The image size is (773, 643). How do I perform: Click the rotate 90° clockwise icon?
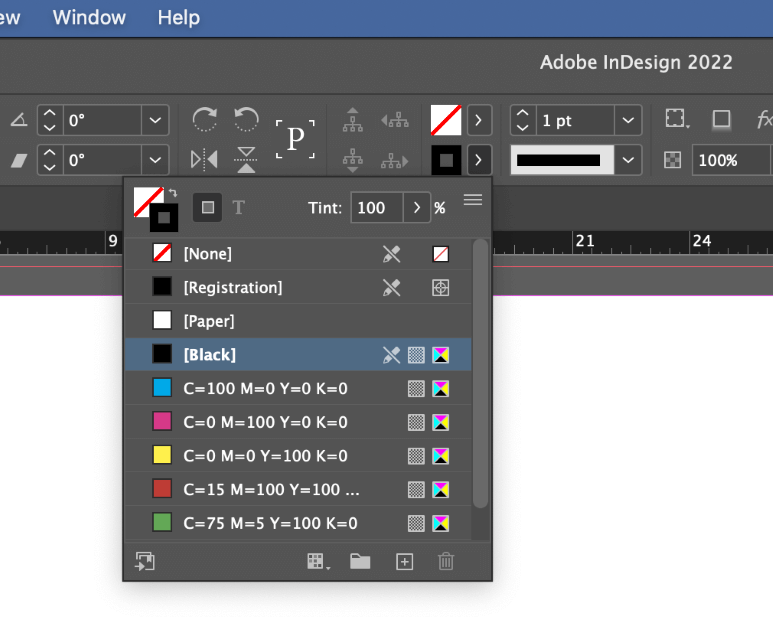point(205,119)
